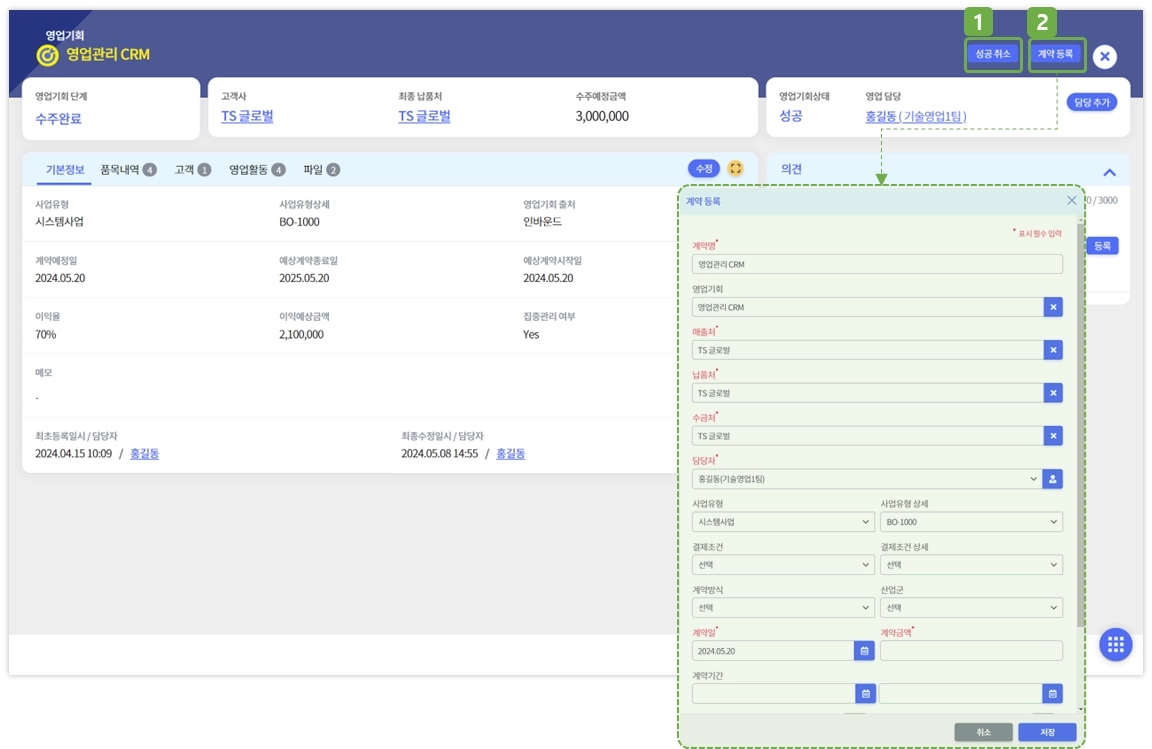The height and width of the screenshot is (749, 1152).
Task: Click the 집중관리 여부 value Yes
Action: pos(531,334)
